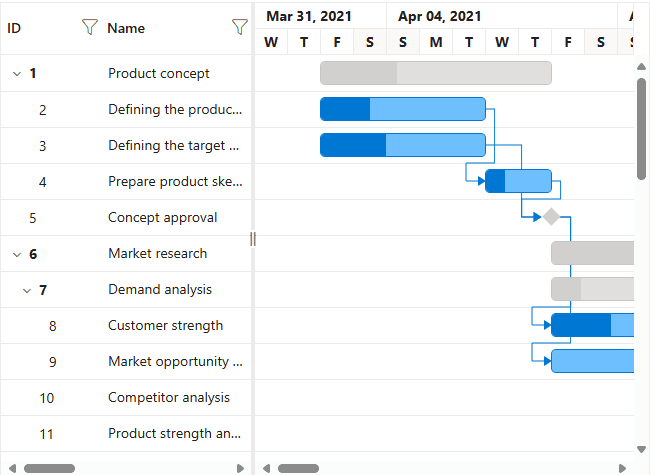Click the chart horizontal left scroll arrow

coord(266,467)
